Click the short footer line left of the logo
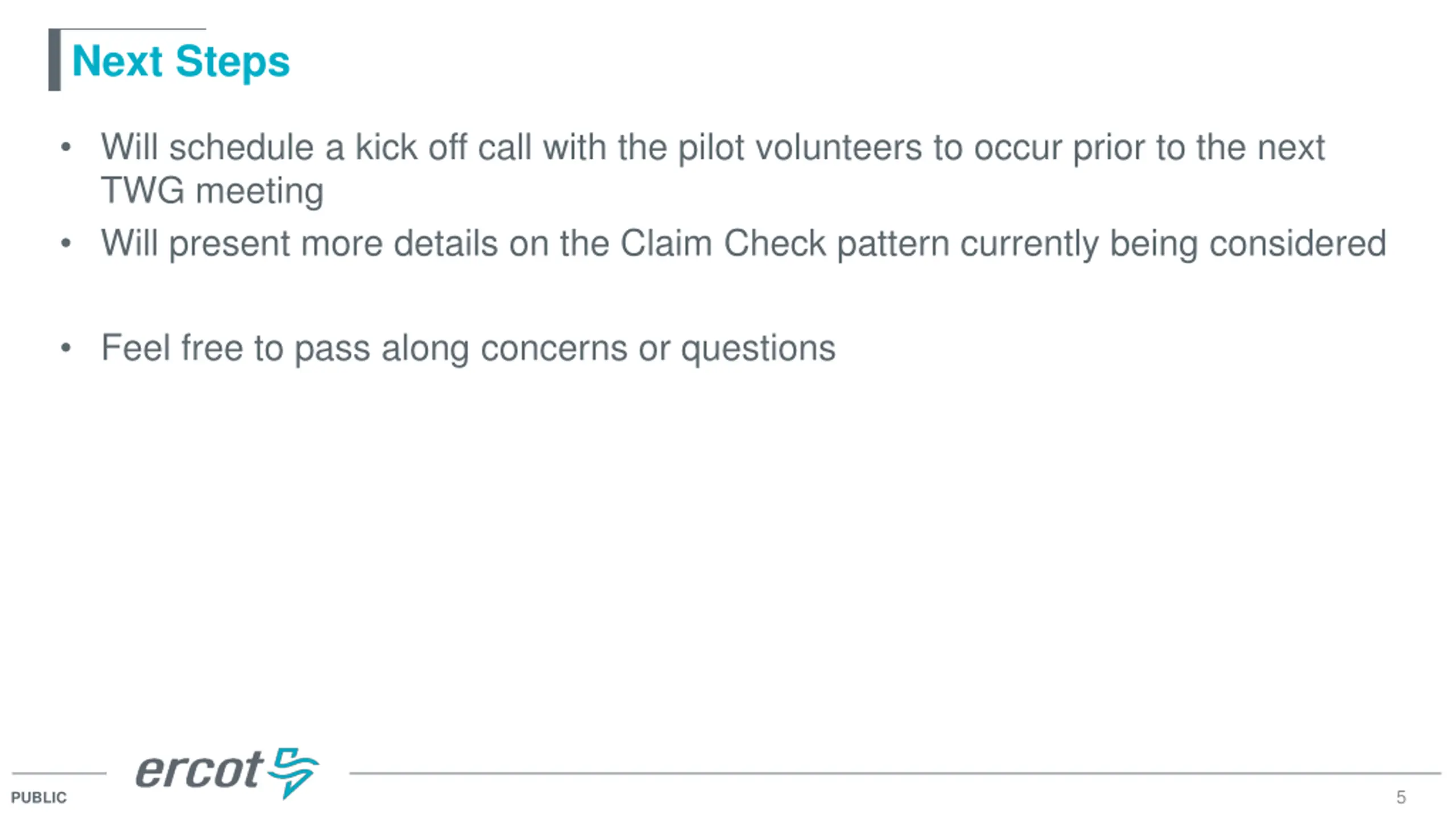The height and width of the screenshot is (819, 1456). coord(59,773)
